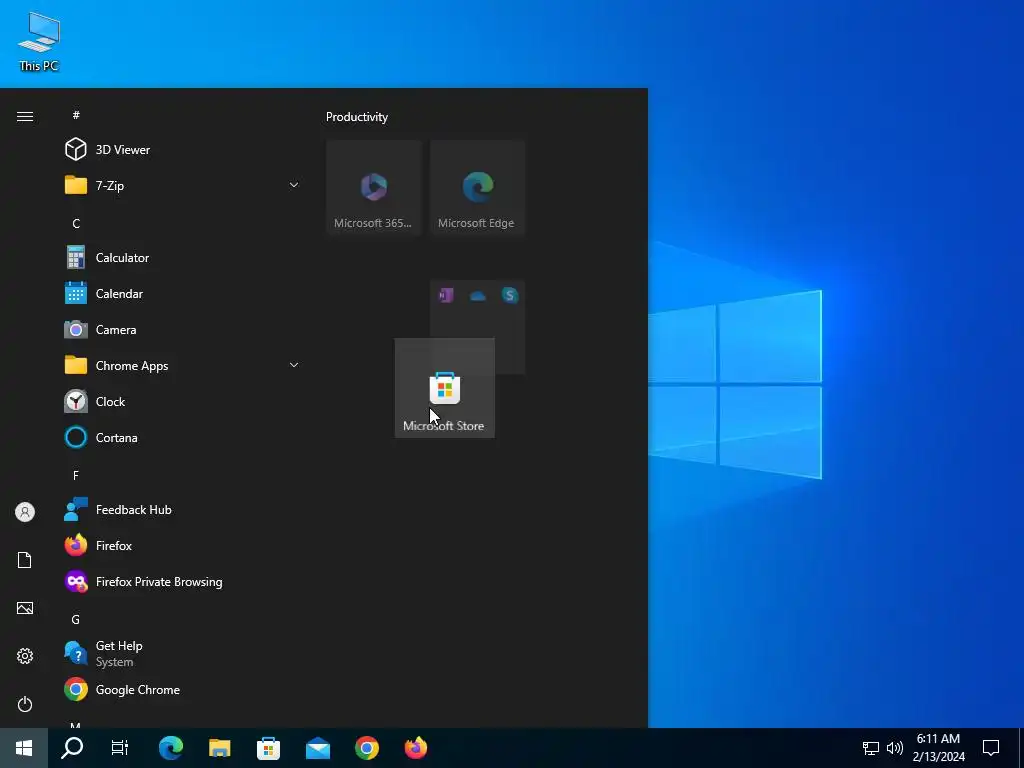The image size is (1024, 768).
Task: Expand the Start menu hamburger button
Action: point(25,116)
